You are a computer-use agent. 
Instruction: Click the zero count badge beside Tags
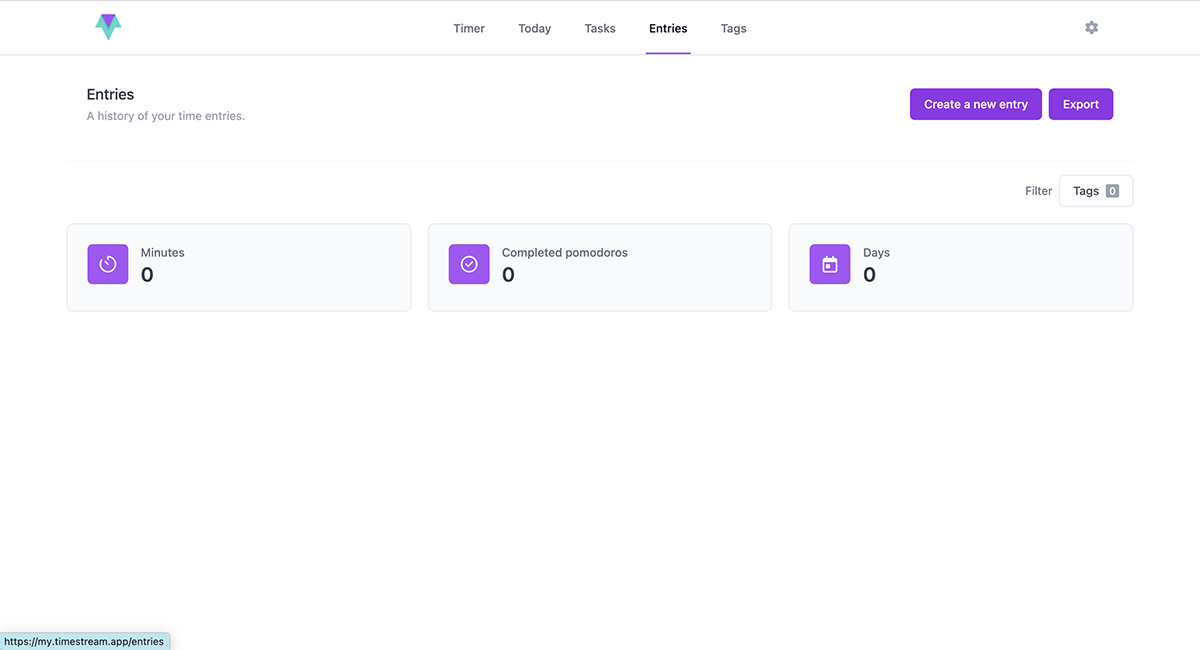(1112, 190)
